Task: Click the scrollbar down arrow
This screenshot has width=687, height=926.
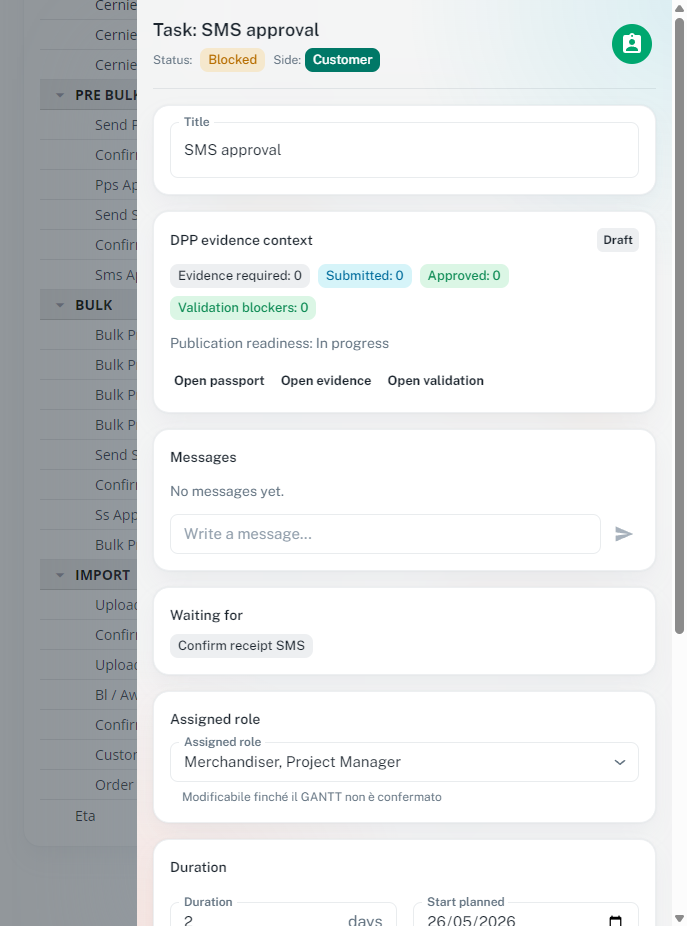Action: [680, 918]
